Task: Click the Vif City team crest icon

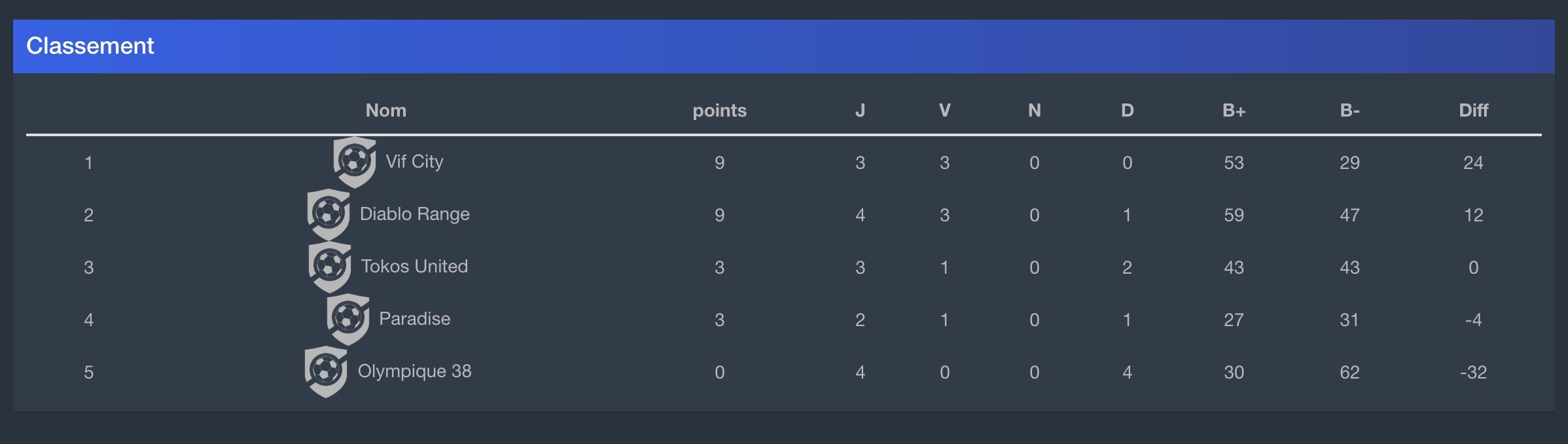Action: pos(355,162)
